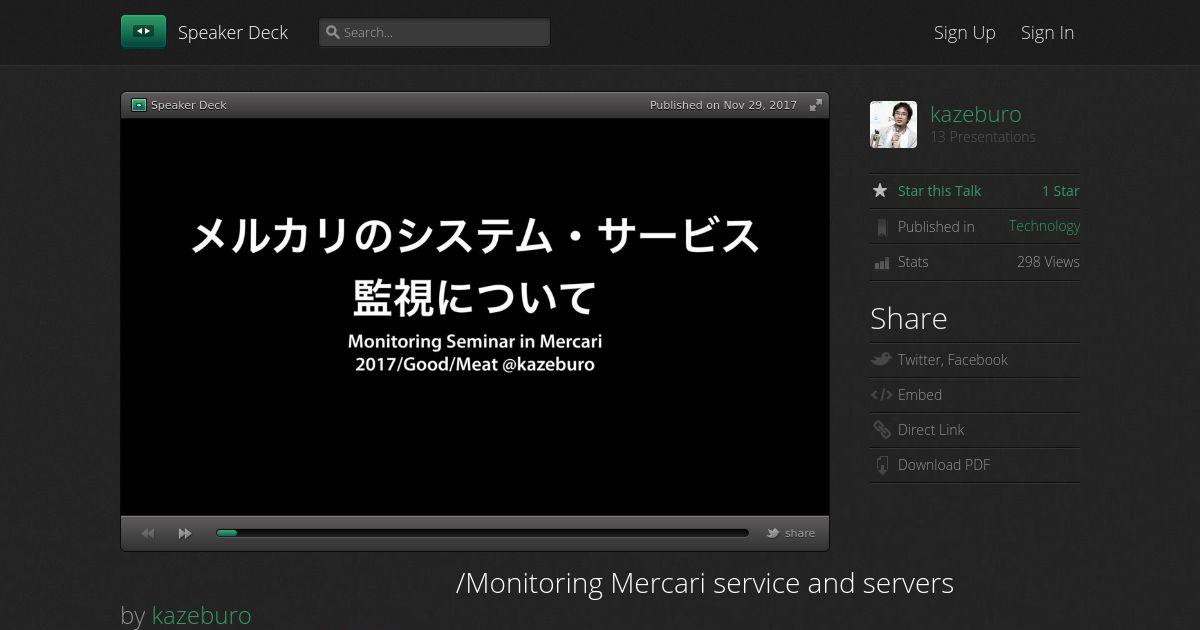
Task: Advance to next slide with forward button
Action: coord(185,533)
